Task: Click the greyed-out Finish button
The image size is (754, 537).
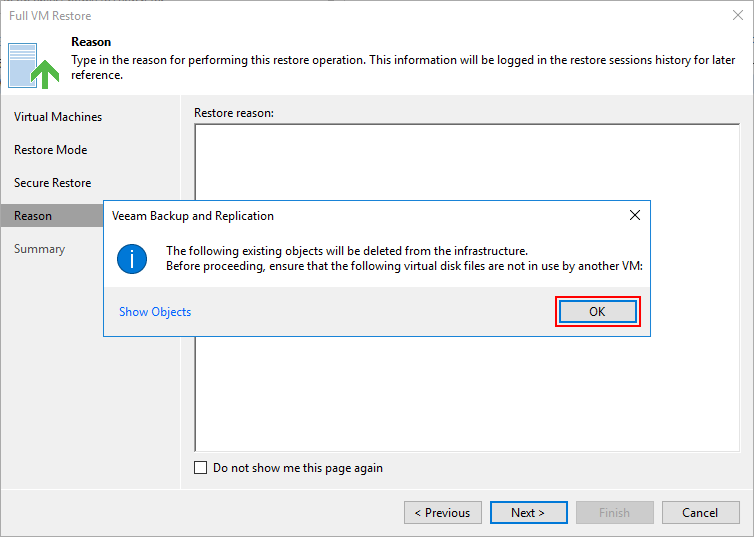Action: [615, 513]
